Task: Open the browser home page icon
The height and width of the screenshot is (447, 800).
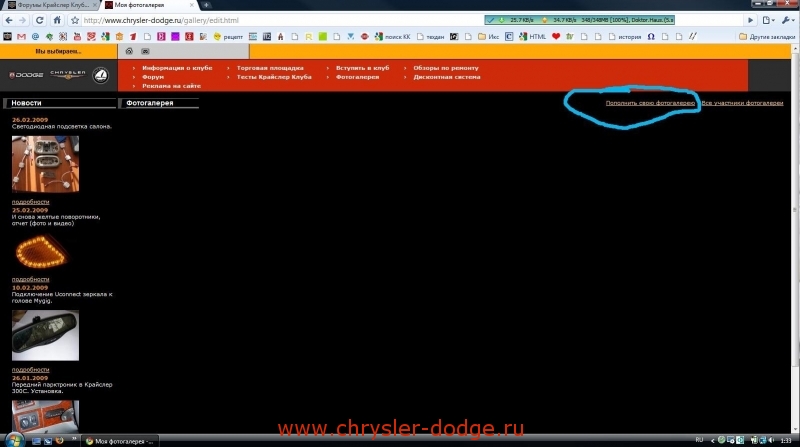Action: click(57, 20)
